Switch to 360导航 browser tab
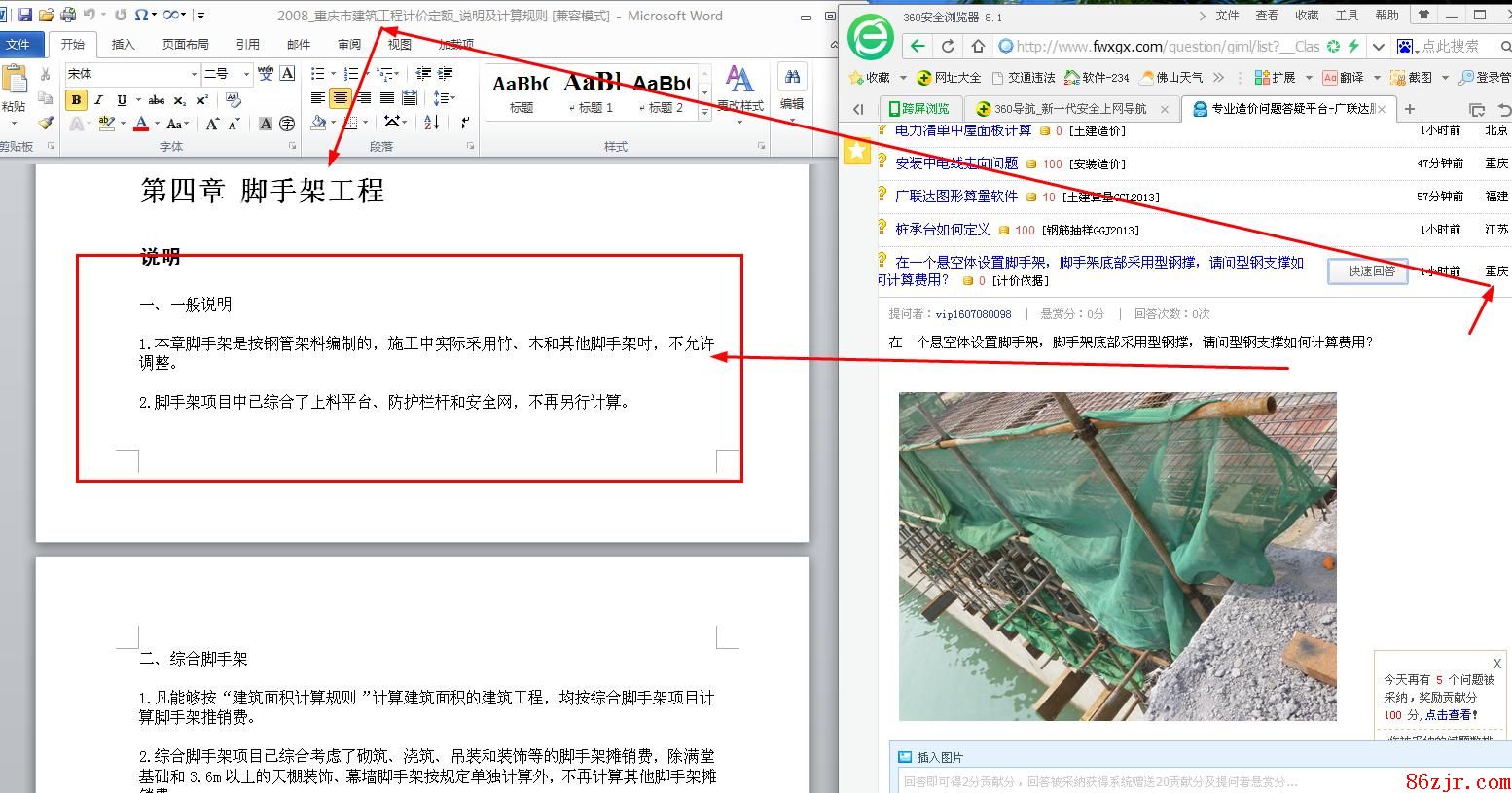This screenshot has width=1512, height=793. pos(1068,109)
